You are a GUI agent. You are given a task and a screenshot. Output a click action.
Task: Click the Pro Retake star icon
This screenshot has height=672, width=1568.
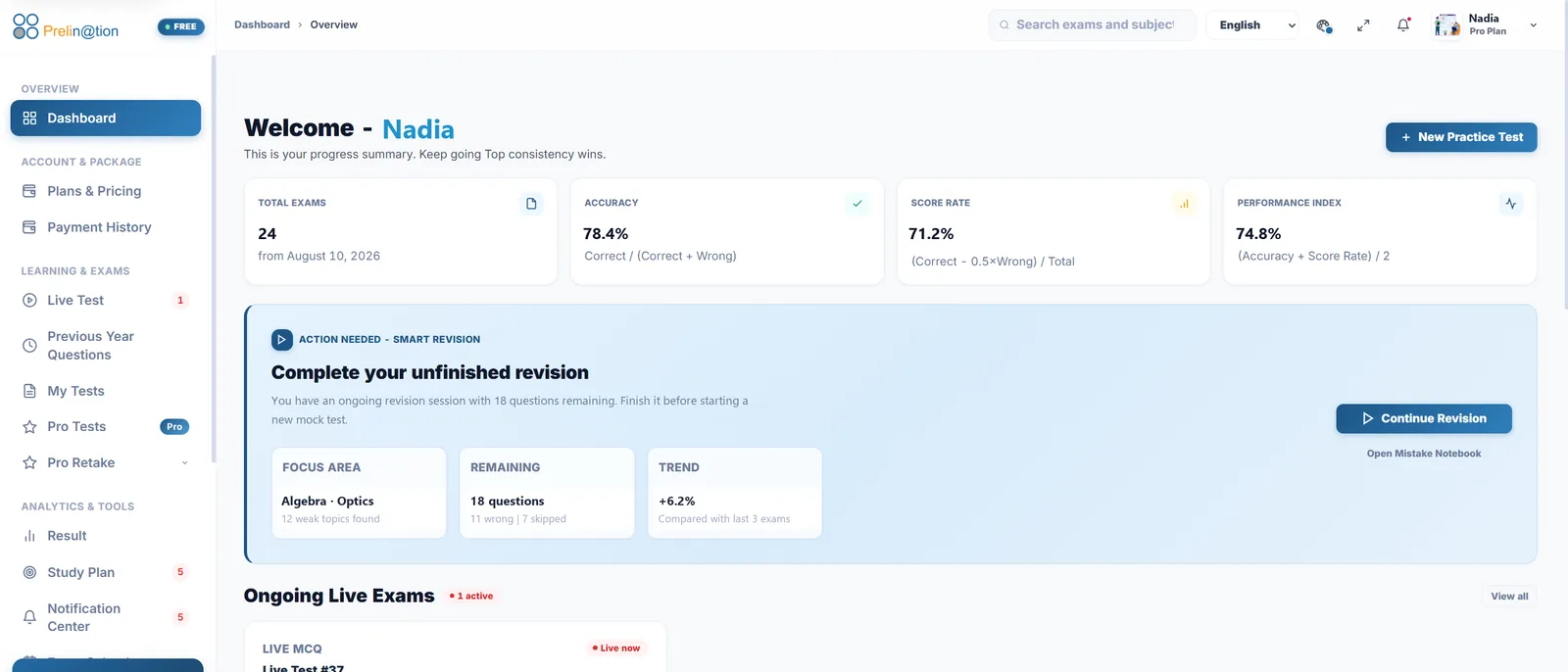pyautogui.click(x=29, y=462)
